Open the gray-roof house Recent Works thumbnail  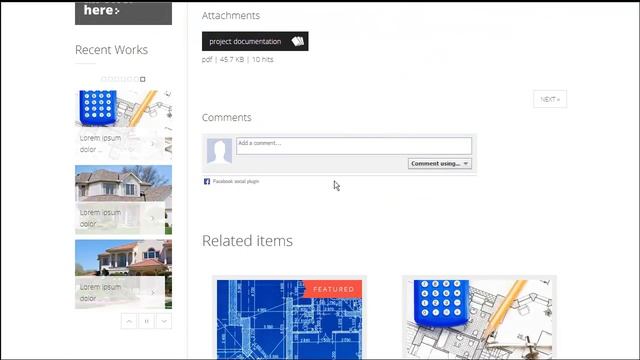pyautogui.click(x=123, y=200)
